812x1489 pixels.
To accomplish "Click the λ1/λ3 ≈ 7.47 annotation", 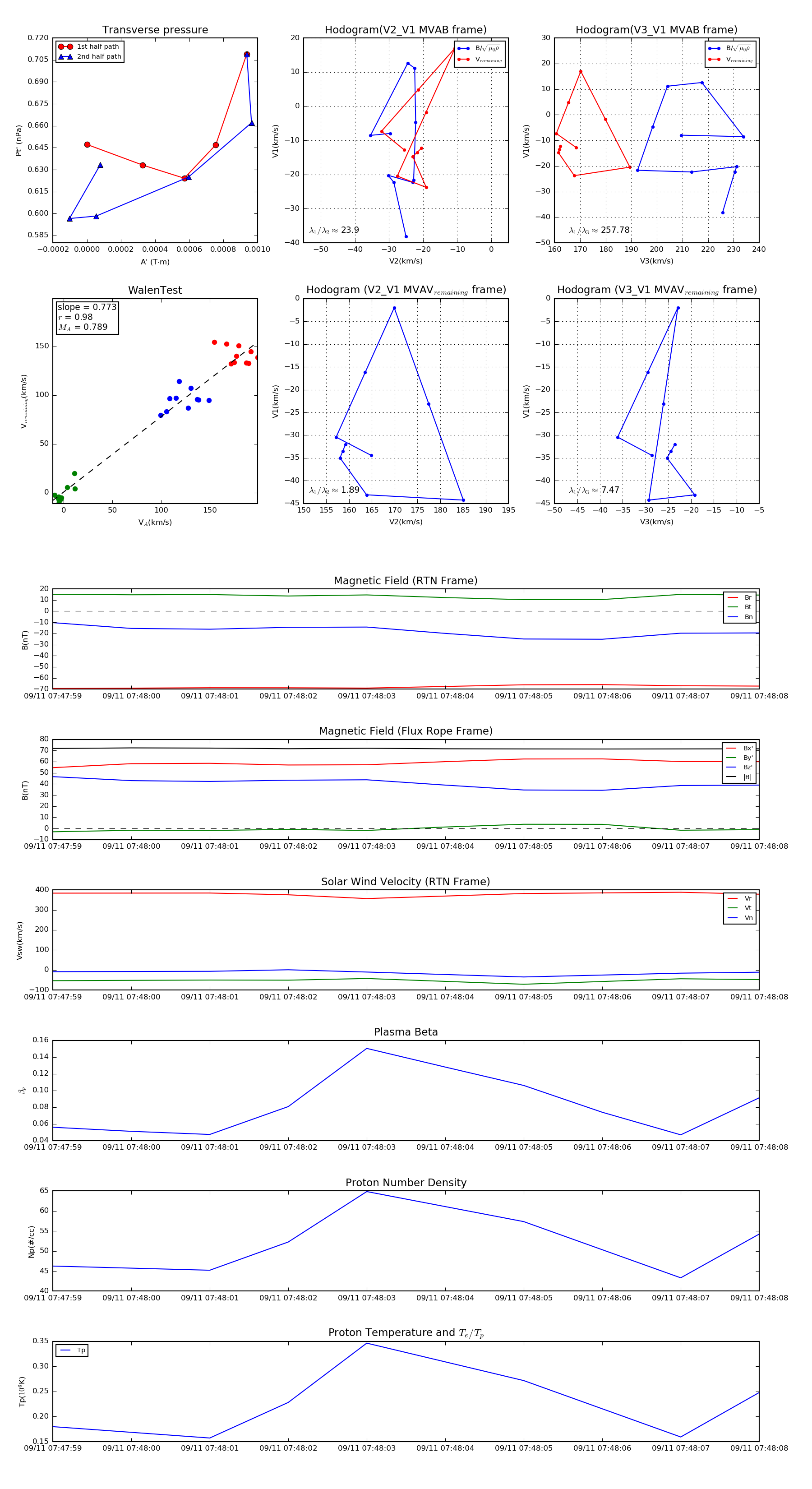I will (x=594, y=490).
